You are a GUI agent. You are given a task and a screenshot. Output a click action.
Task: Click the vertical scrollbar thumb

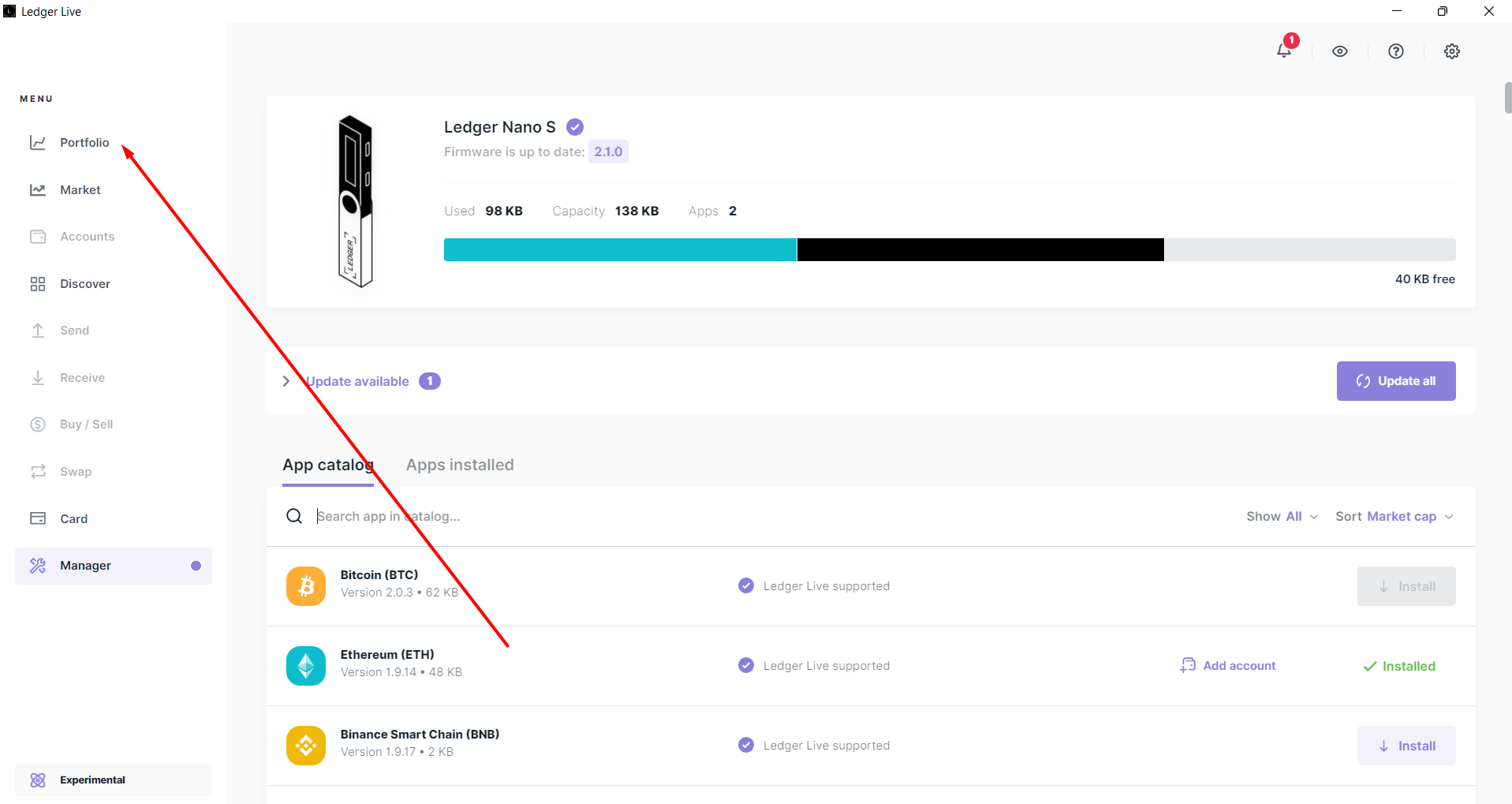(x=1508, y=98)
